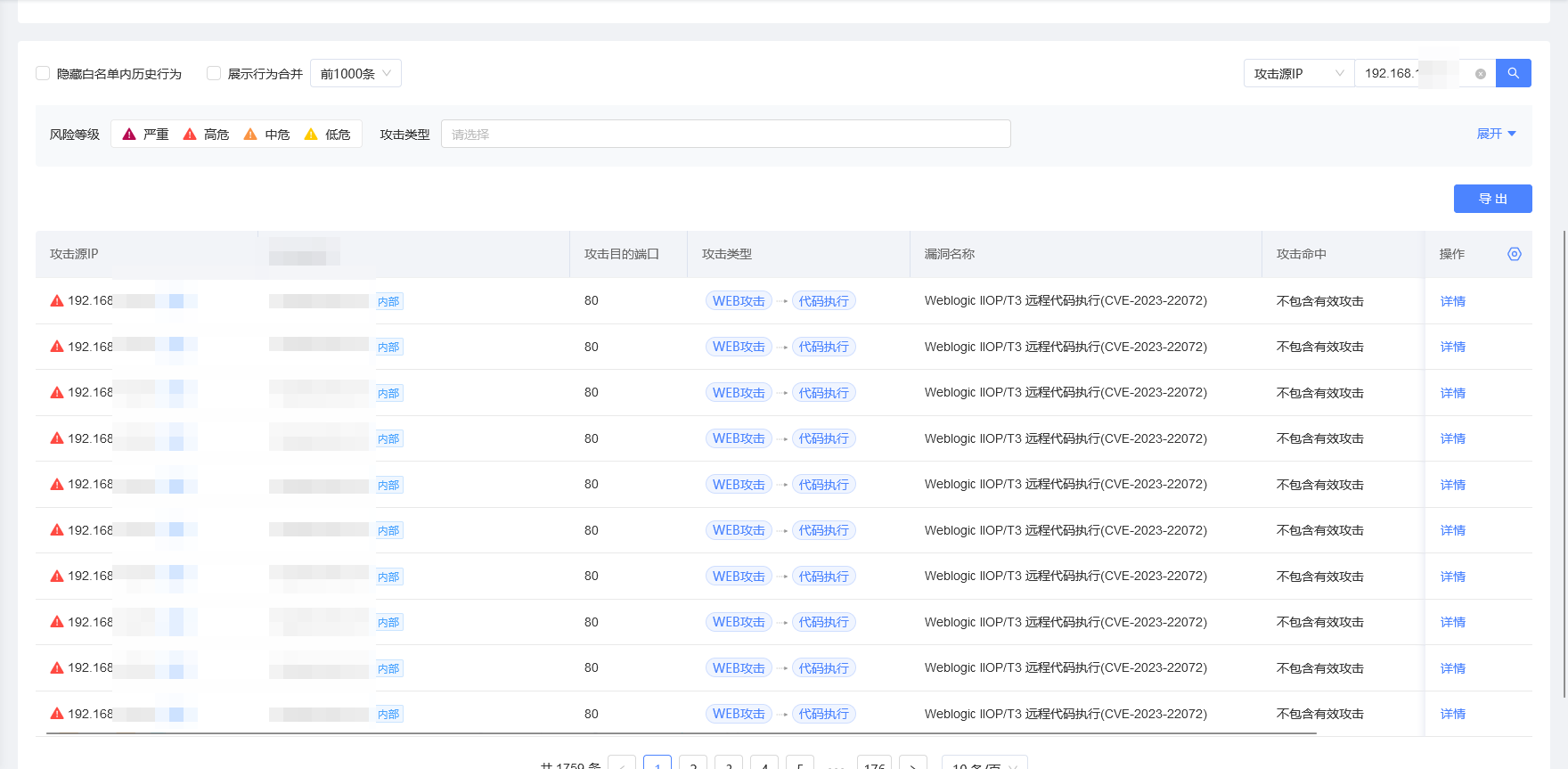Click Weblogic CVE-2023-22072 name in first row
The image size is (1568, 769).
click(1066, 301)
